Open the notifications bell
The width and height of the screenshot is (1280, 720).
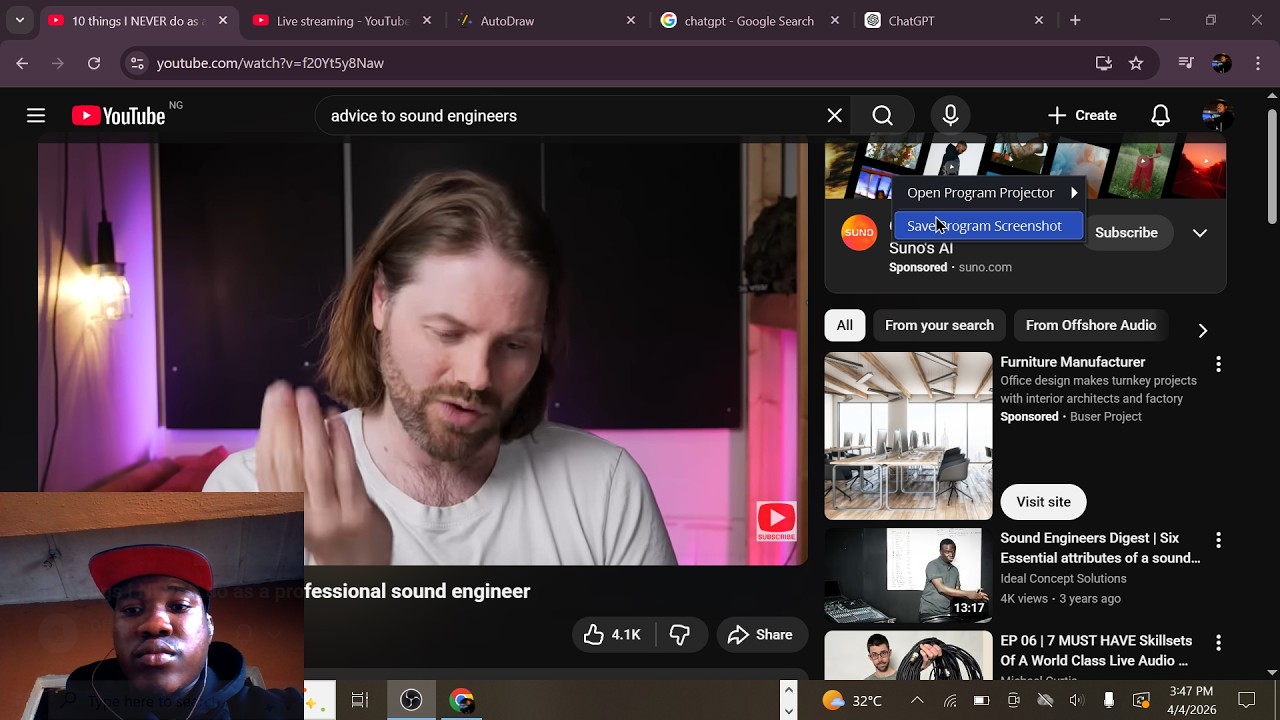(x=1160, y=116)
